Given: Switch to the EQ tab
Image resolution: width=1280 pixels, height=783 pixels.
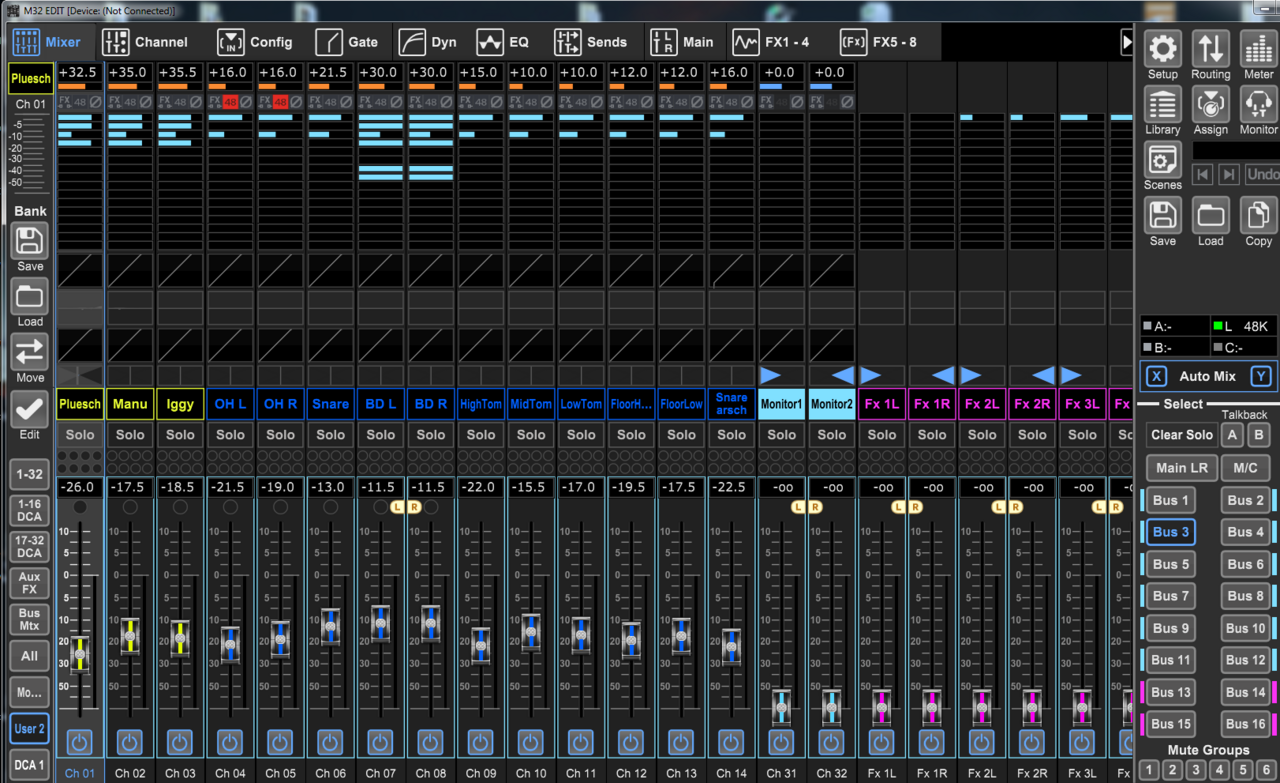Looking at the screenshot, I should (503, 42).
